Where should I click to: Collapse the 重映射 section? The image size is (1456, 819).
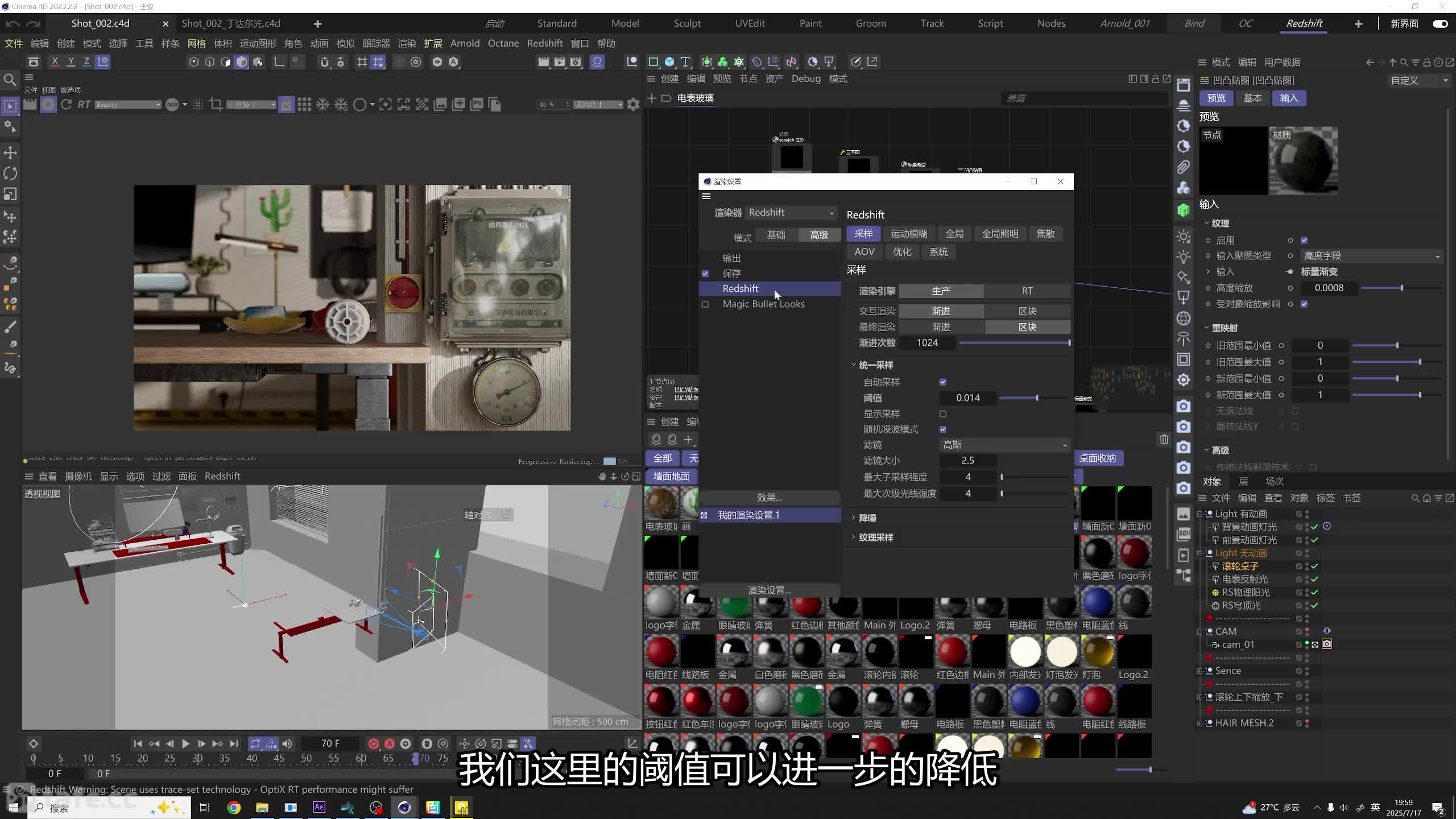tap(1206, 328)
